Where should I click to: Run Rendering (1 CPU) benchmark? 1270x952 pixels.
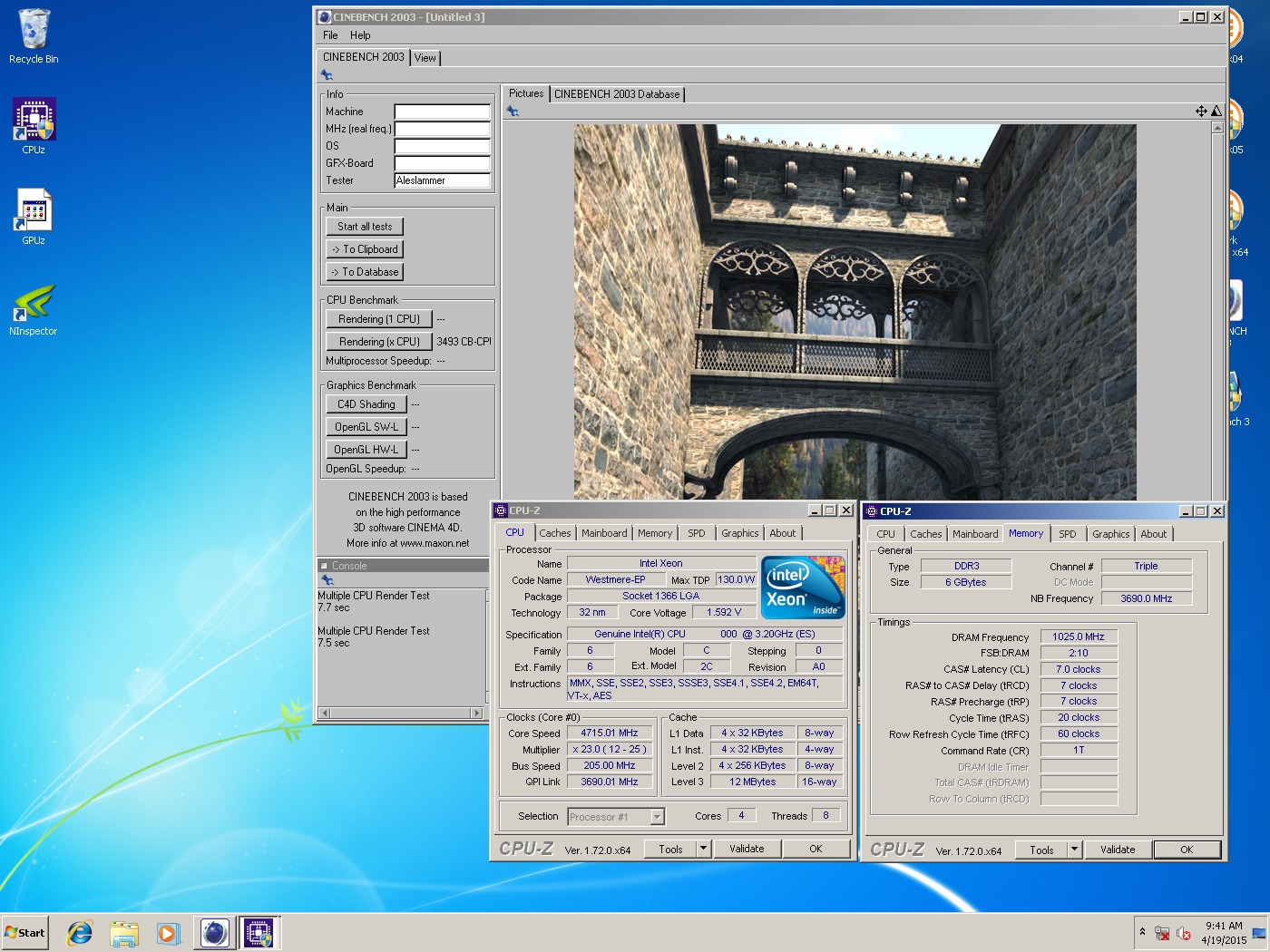[379, 319]
